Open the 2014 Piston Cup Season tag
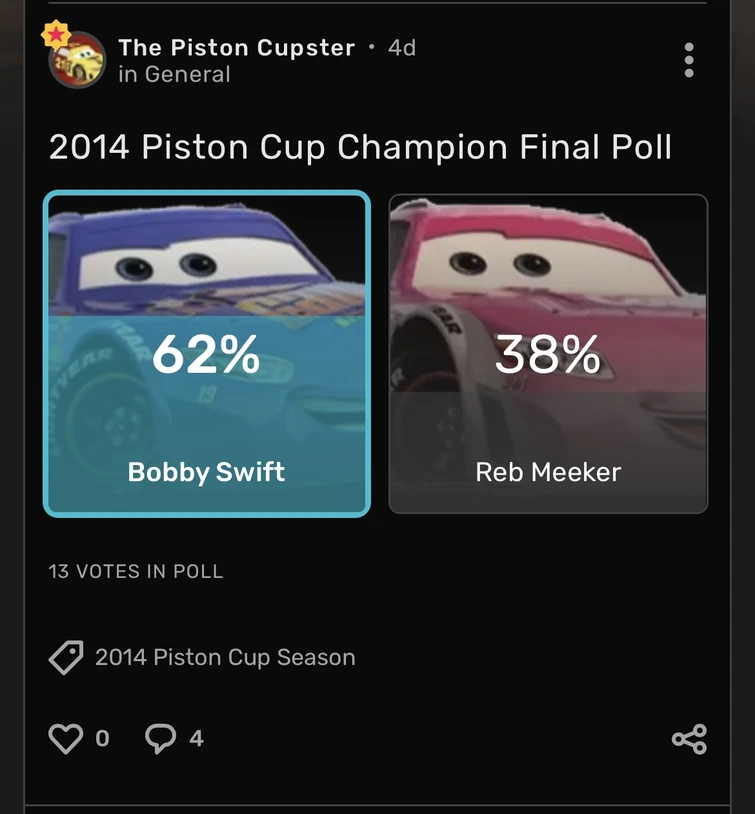The width and height of the screenshot is (755, 814). (225, 658)
